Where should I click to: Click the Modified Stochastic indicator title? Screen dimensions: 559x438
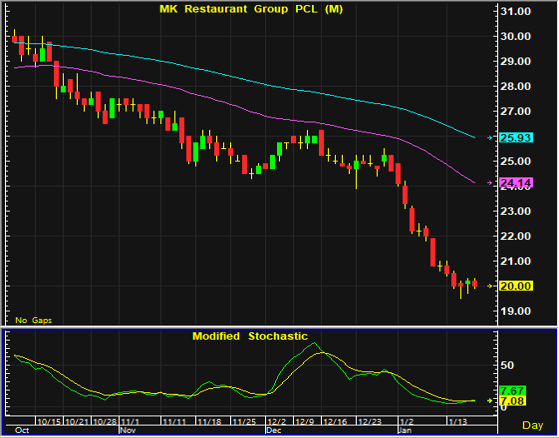(x=250, y=336)
